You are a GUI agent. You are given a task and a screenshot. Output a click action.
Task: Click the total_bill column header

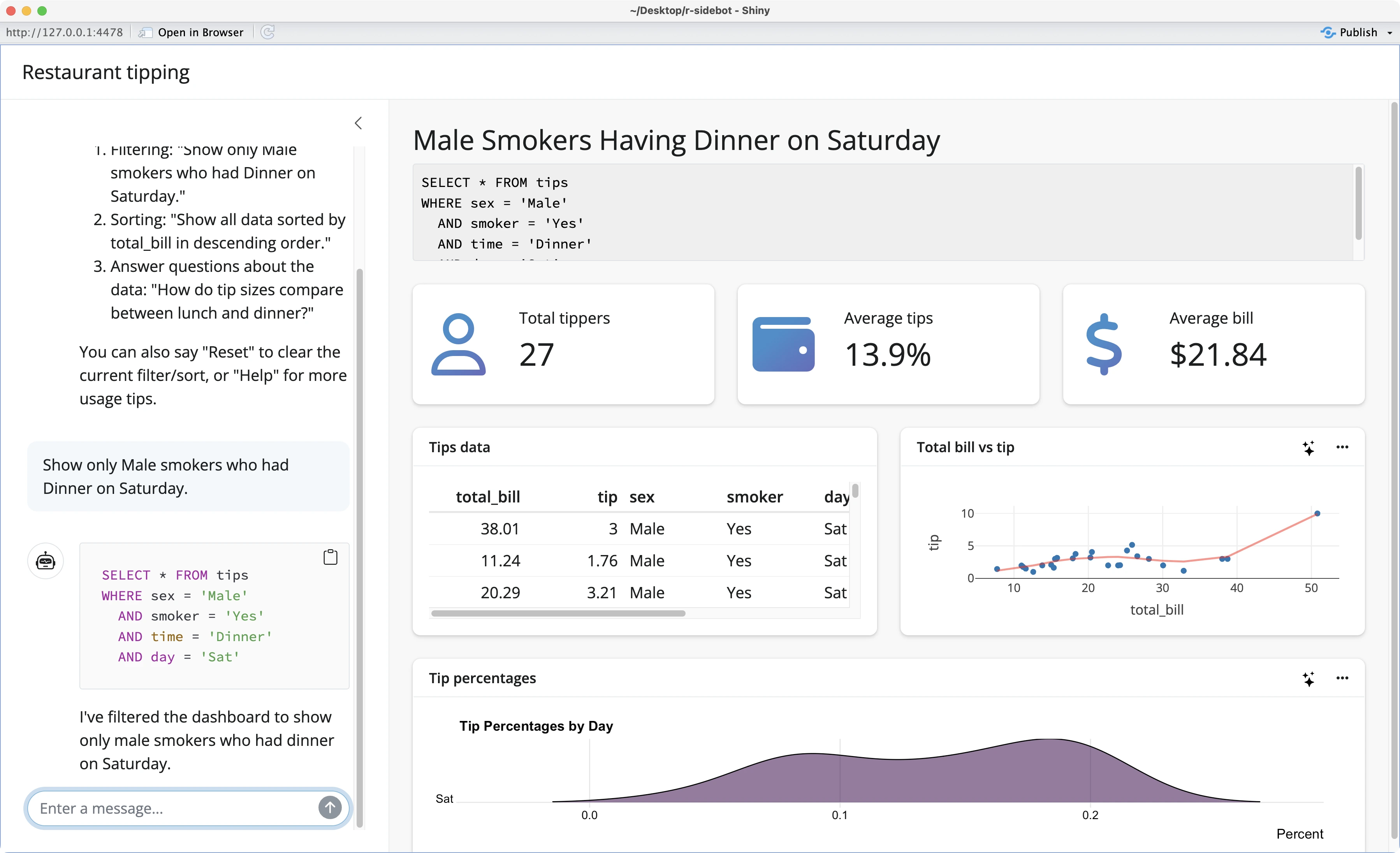coord(487,497)
